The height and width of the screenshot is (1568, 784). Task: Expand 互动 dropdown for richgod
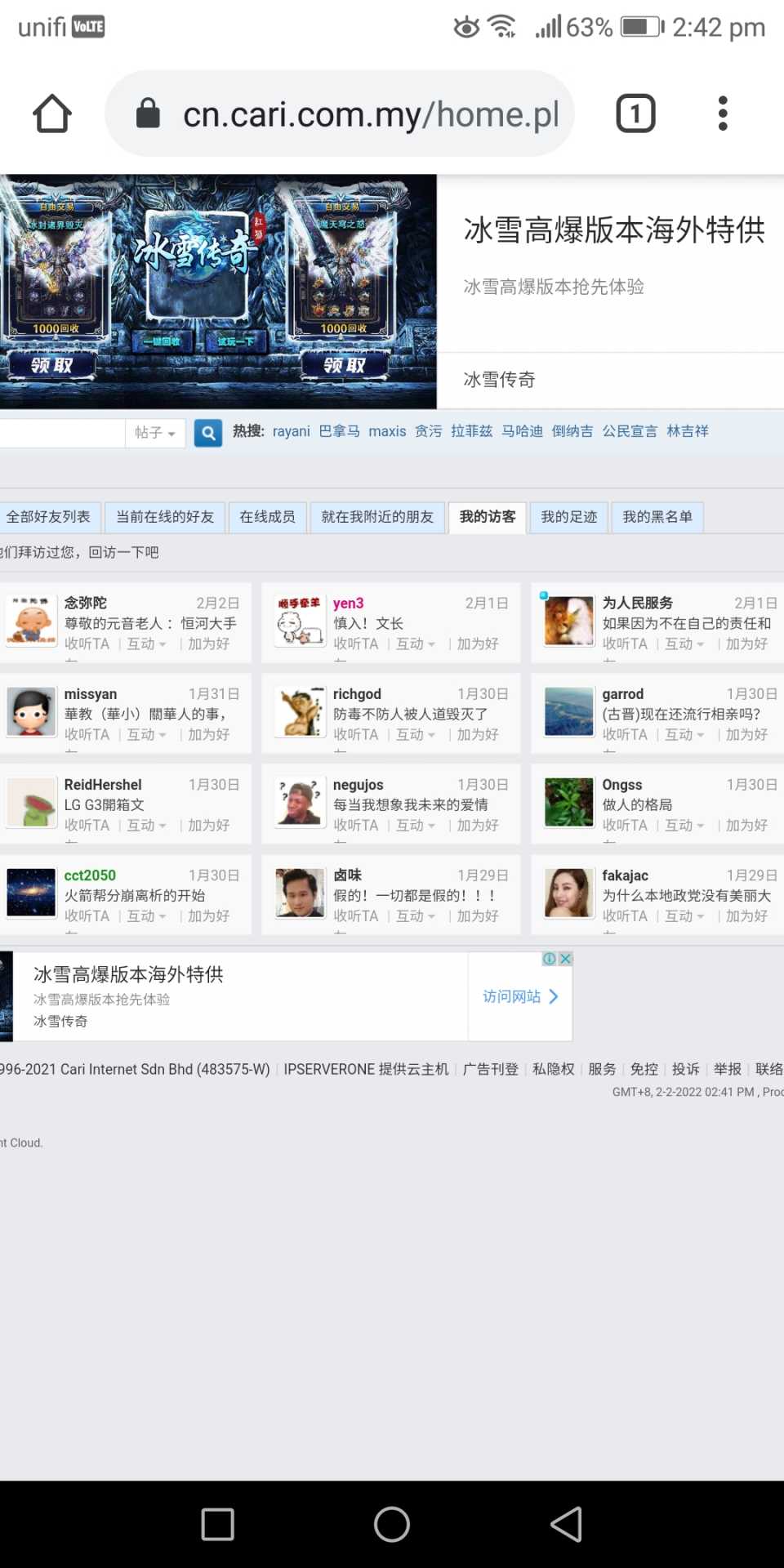point(415,734)
